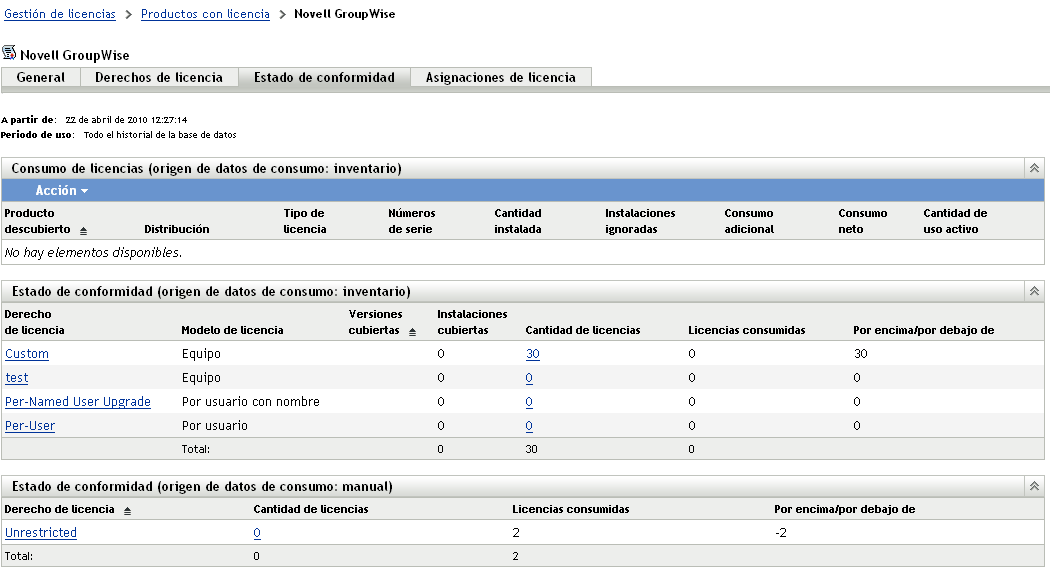Screen dimensions: 1050x571
Task: Click the Per-User entitlement link
Action: [30, 426]
